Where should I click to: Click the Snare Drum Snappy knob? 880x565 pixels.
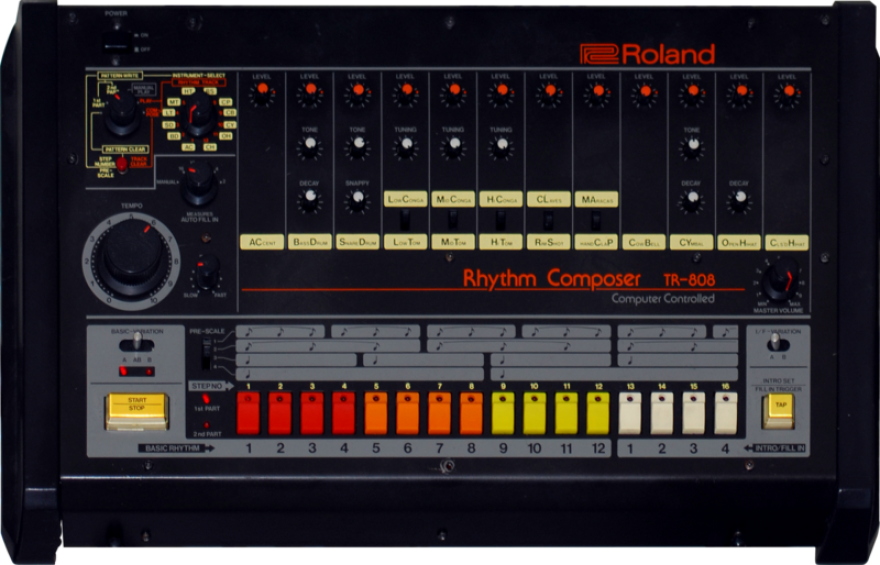pyautogui.click(x=358, y=200)
